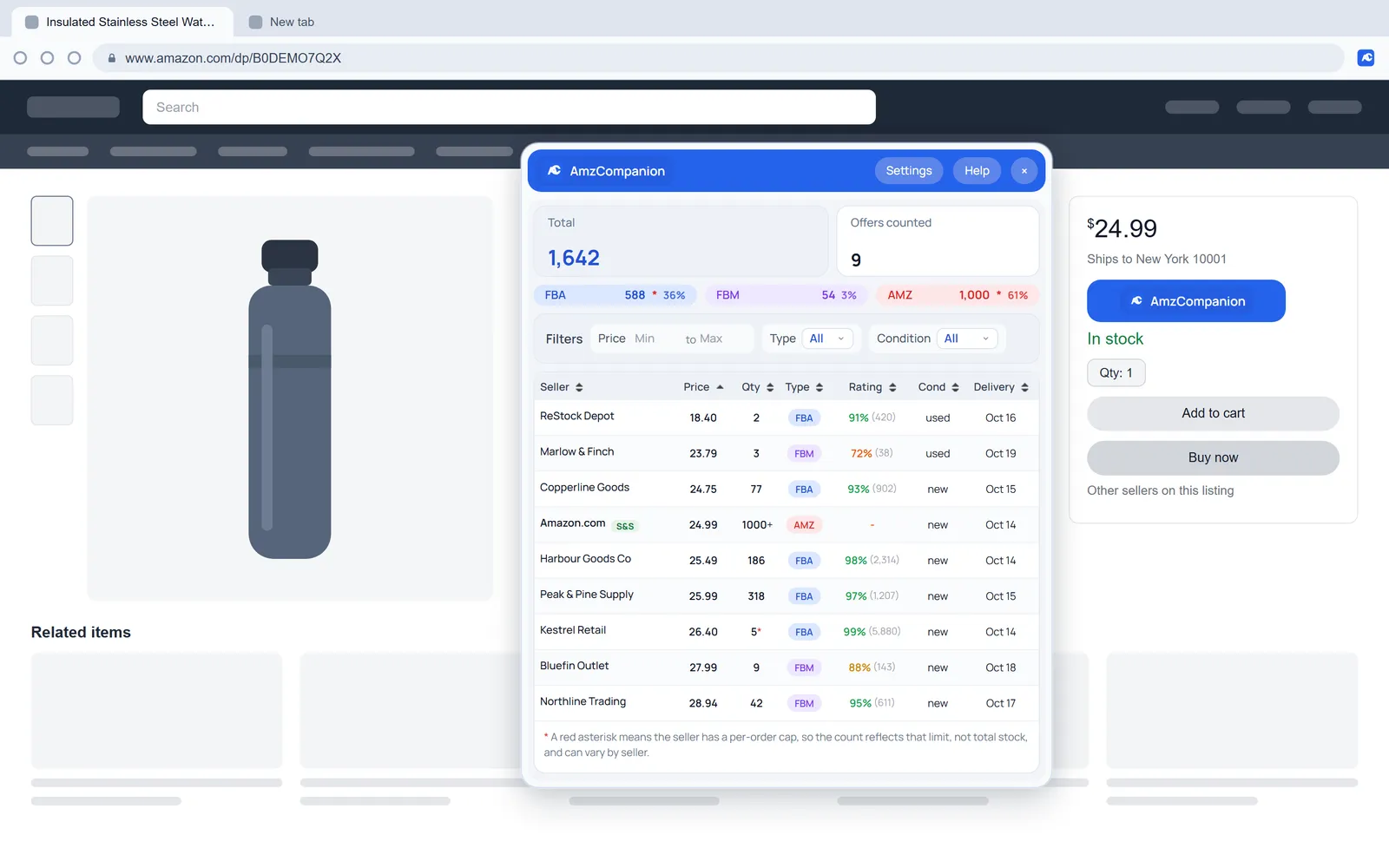Screen dimensions: 1389x868
Task: Click the AmzCompanion extension icon in browser toolbar
Action: coord(1366,58)
